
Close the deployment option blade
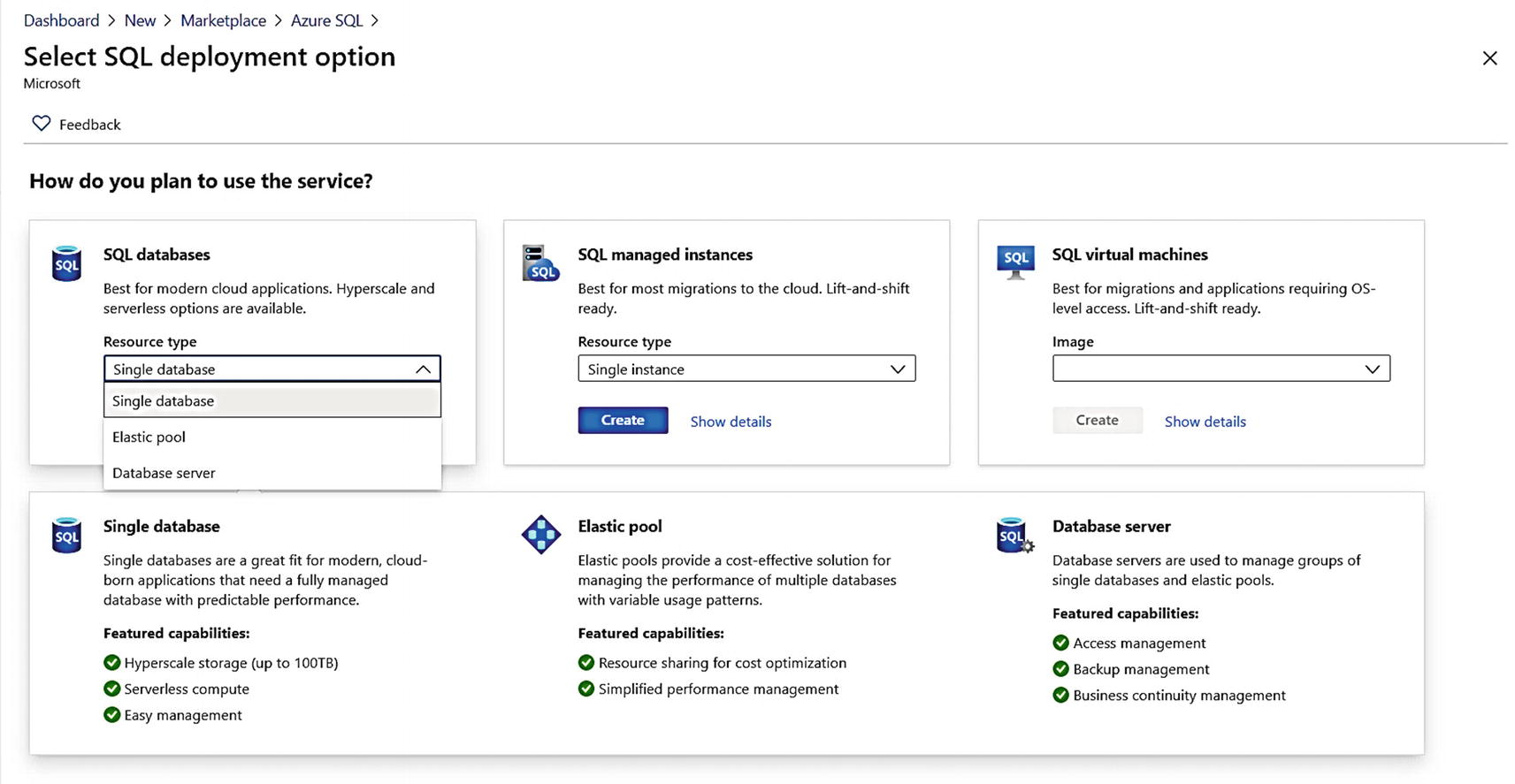click(1489, 58)
